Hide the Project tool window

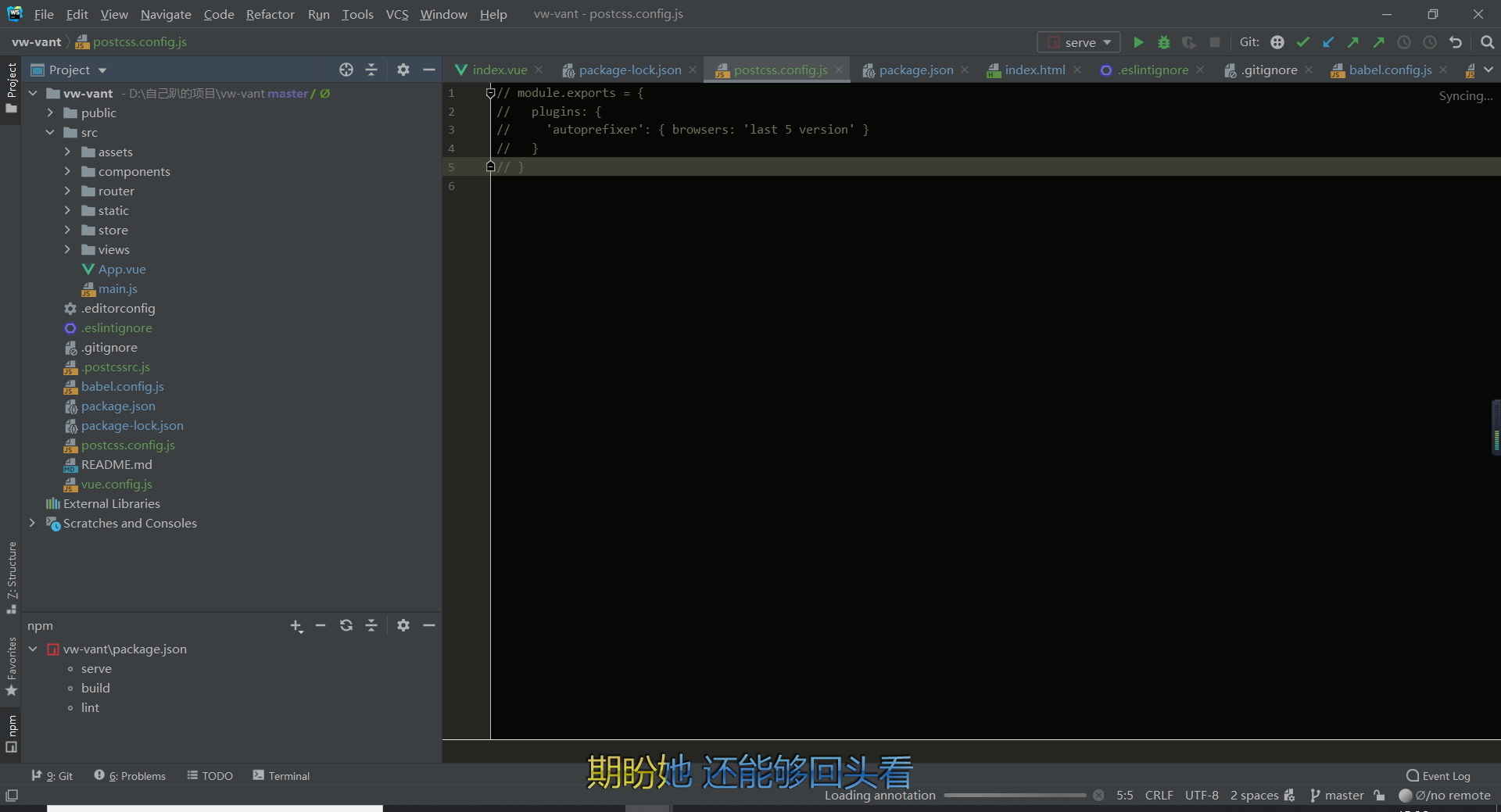[x=428, y=70]
